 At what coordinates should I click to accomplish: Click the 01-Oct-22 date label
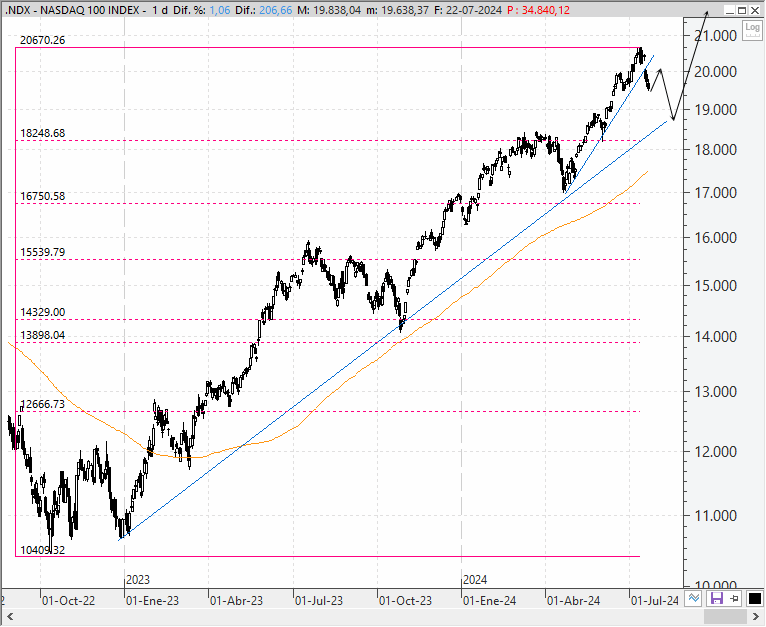click(x=68, y=600)
